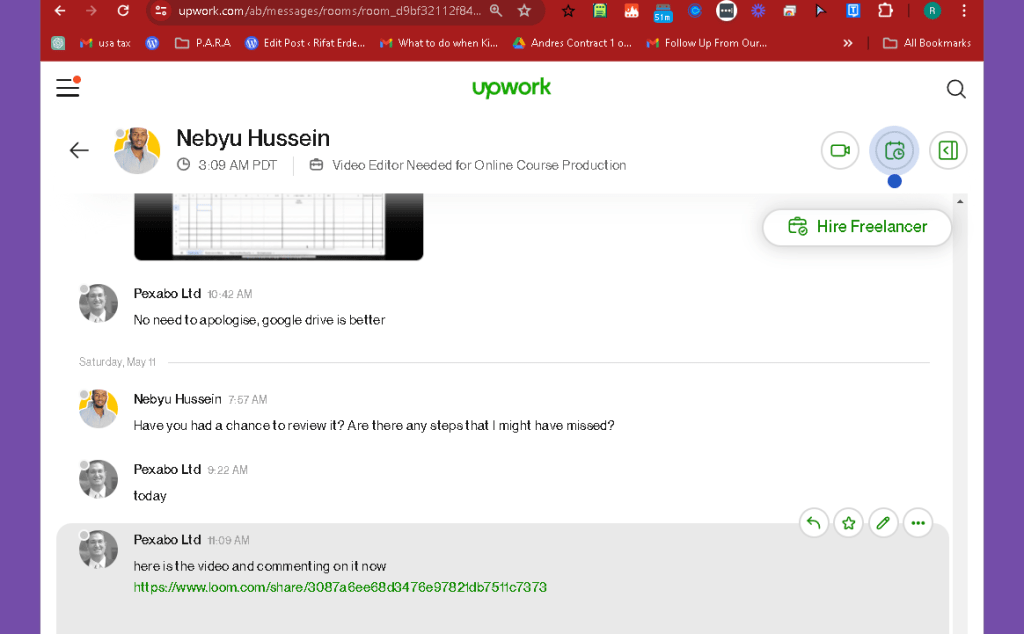Expand hidden bookmarks chevron
This screenshot has height=634, width=1024.
[848, 43]
